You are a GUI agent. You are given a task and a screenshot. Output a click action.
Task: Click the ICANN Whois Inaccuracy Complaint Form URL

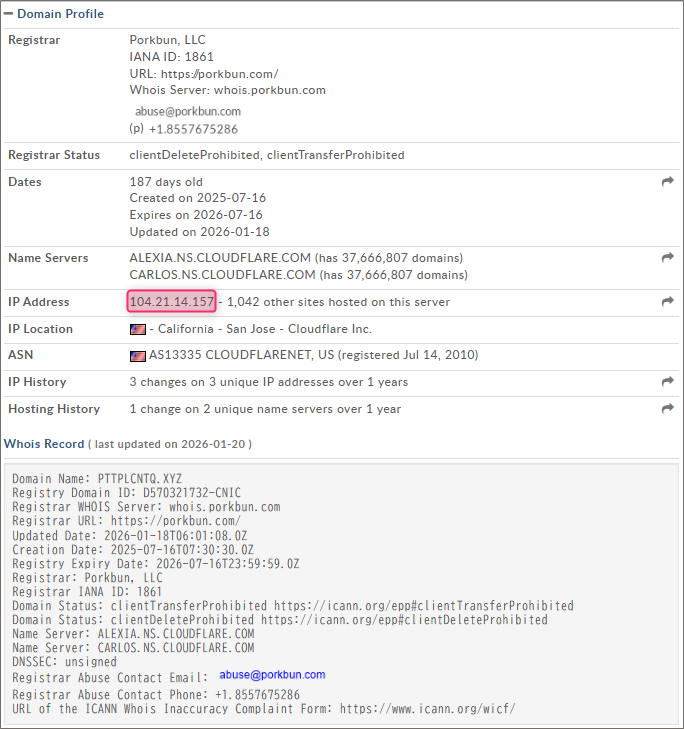427,709
